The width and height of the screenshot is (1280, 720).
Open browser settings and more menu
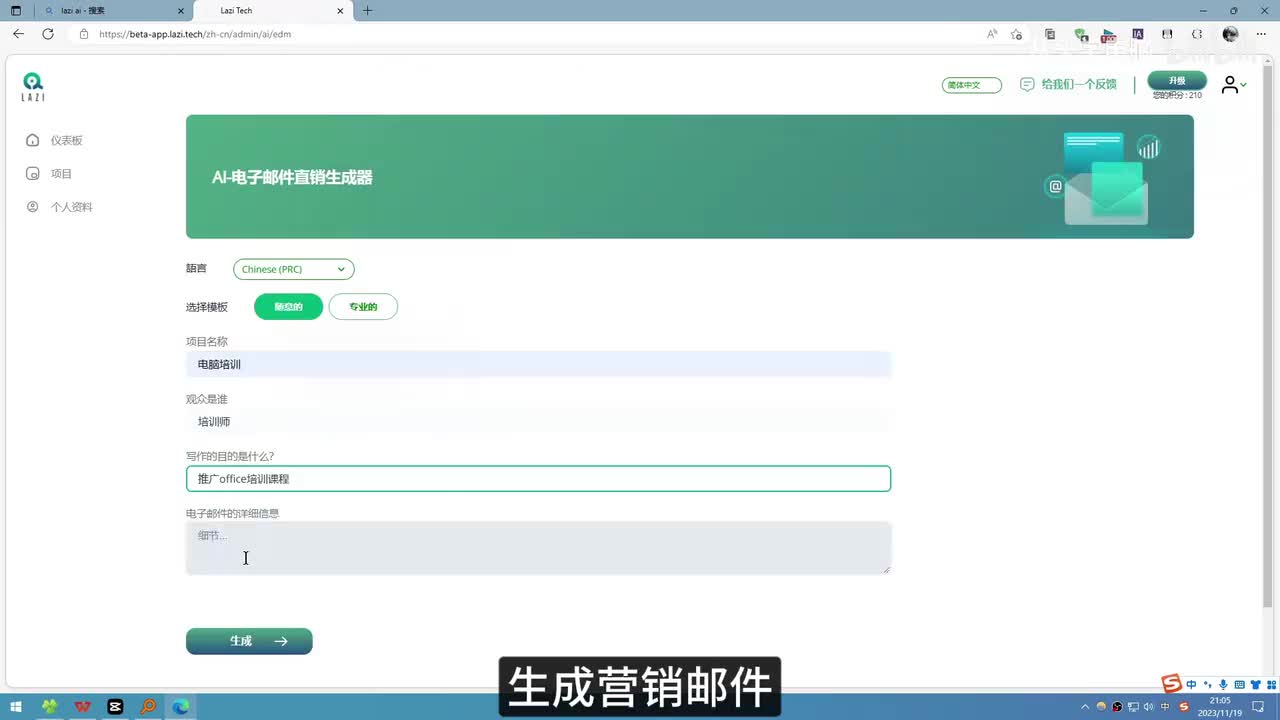1260,34
